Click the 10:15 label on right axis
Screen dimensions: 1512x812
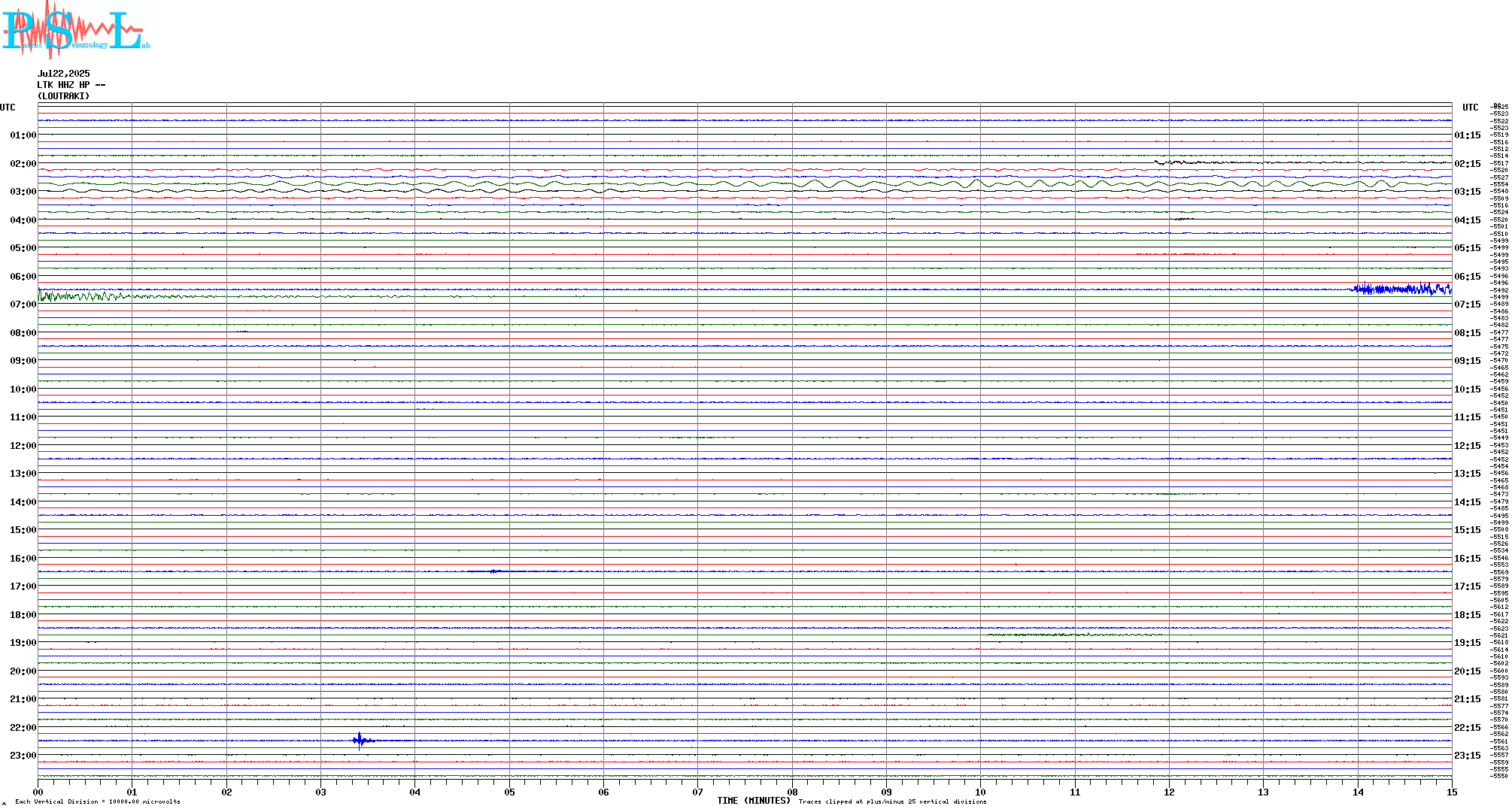[x=1468, y=389]
